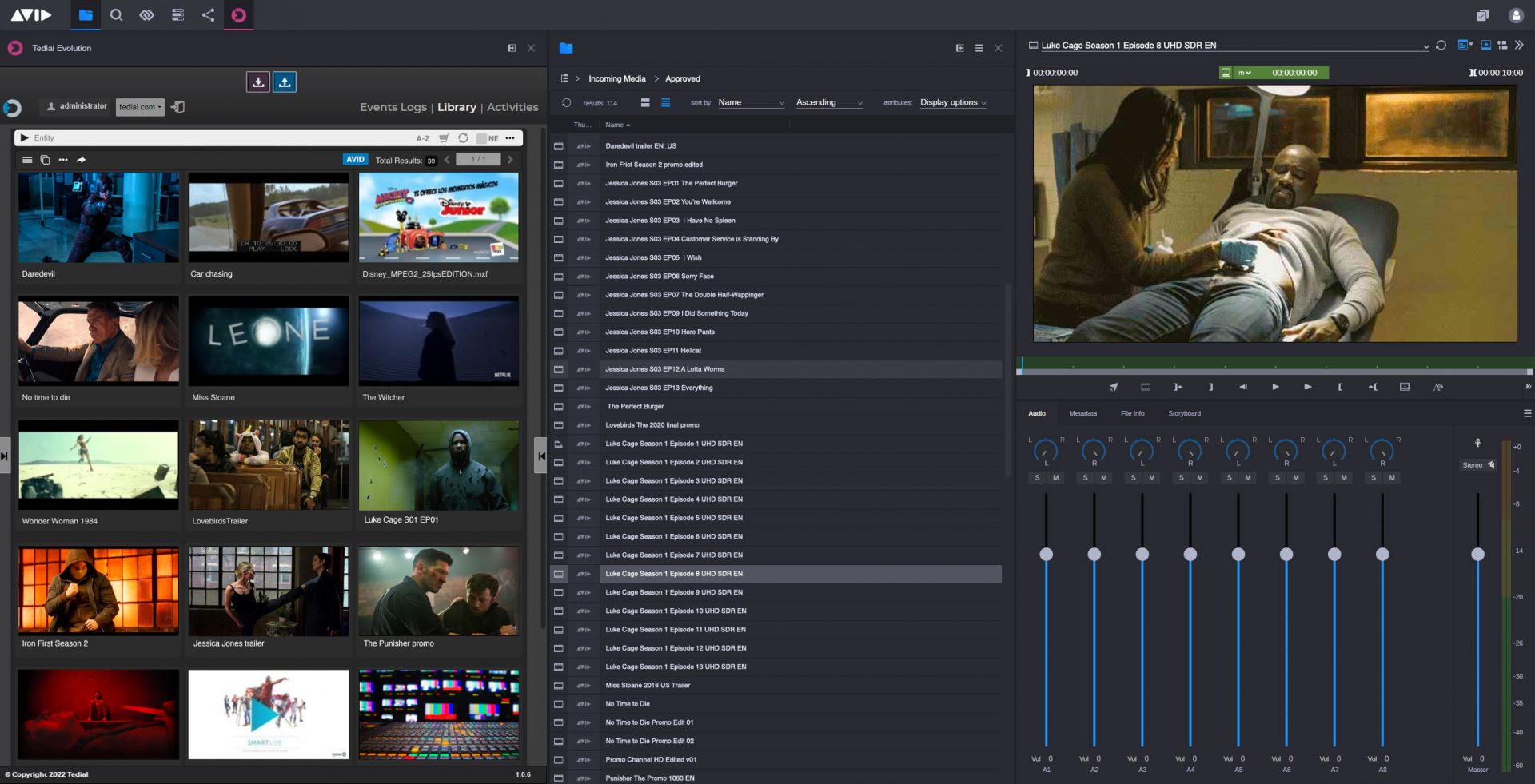Click the Master volume fader handle
Viewport: 1535px width, 784px height.
click(x=1477, y=555)
